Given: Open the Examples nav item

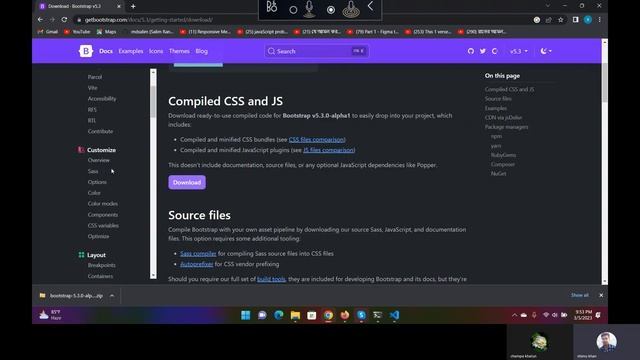Looking at the screenshot, I should pos(131,51).
